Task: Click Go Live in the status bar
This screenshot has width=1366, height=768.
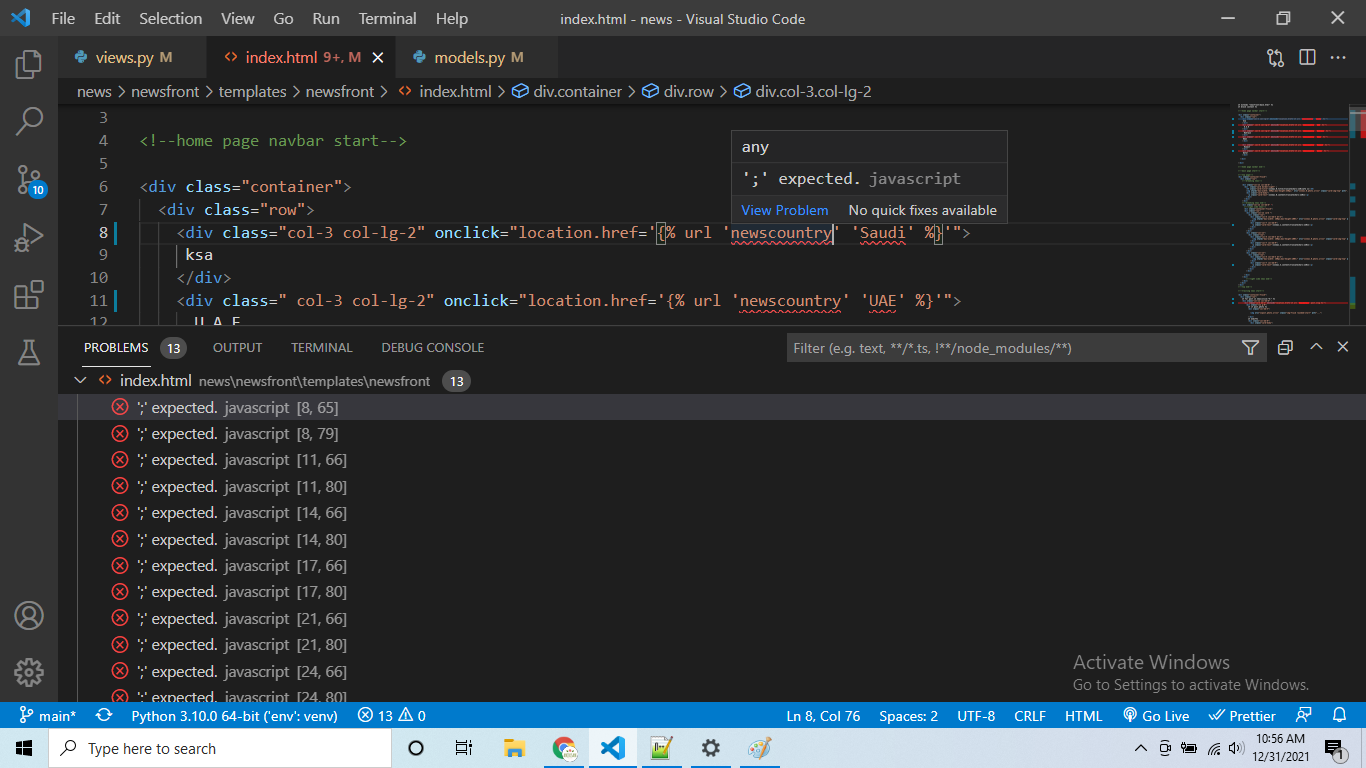Action: pyautogui.click(x=1156, y=716)
